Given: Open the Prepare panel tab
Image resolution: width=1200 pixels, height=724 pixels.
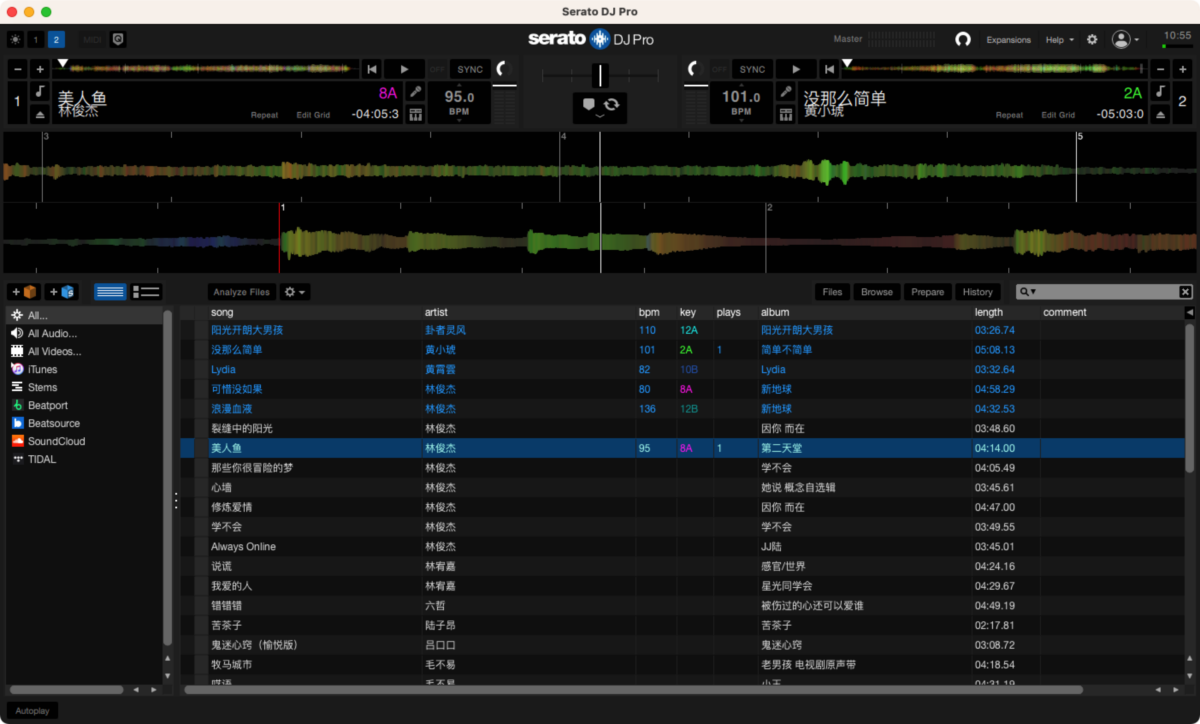Looking at the screenshot, I should coord(927,292).
